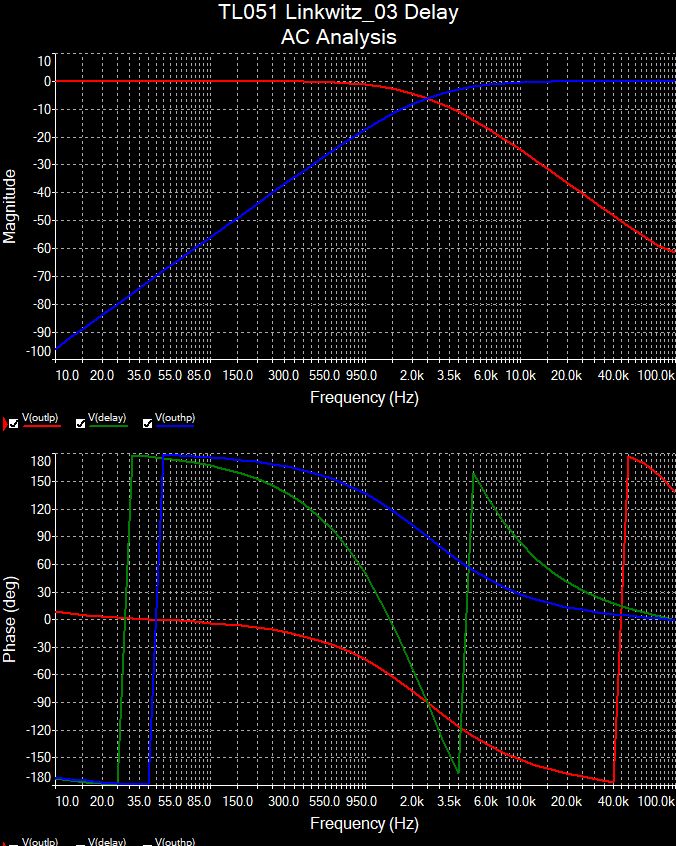Click the -20 tick on the Magnitude axis
Image resolution: width=676 pixels, height=846 pixels.
click(x=40, y=137)
